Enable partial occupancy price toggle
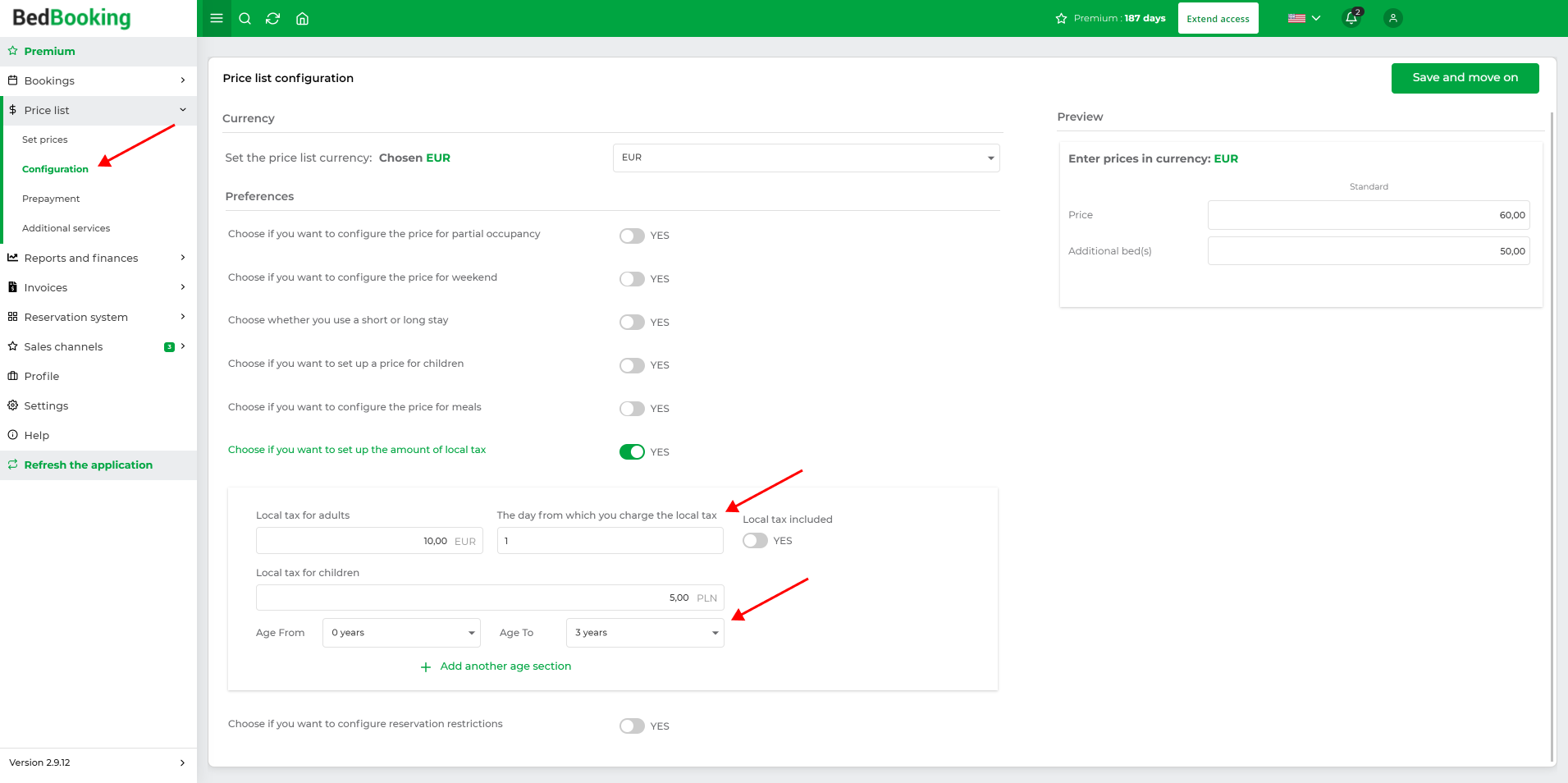The width and height of the screenshot is (1568, 783). 632,236
